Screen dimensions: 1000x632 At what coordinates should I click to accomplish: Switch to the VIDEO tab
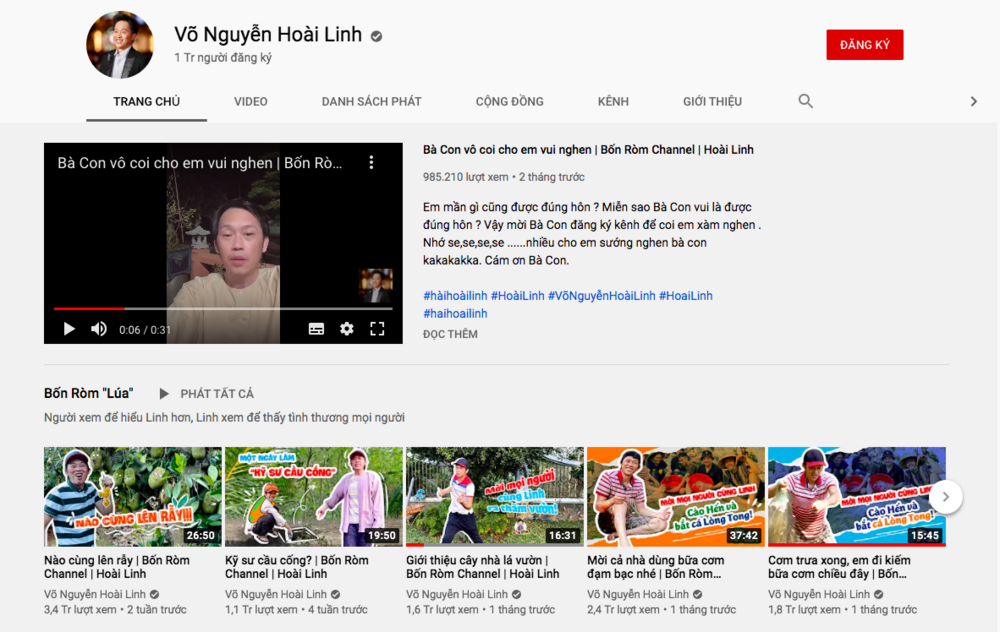pos(250,101)
